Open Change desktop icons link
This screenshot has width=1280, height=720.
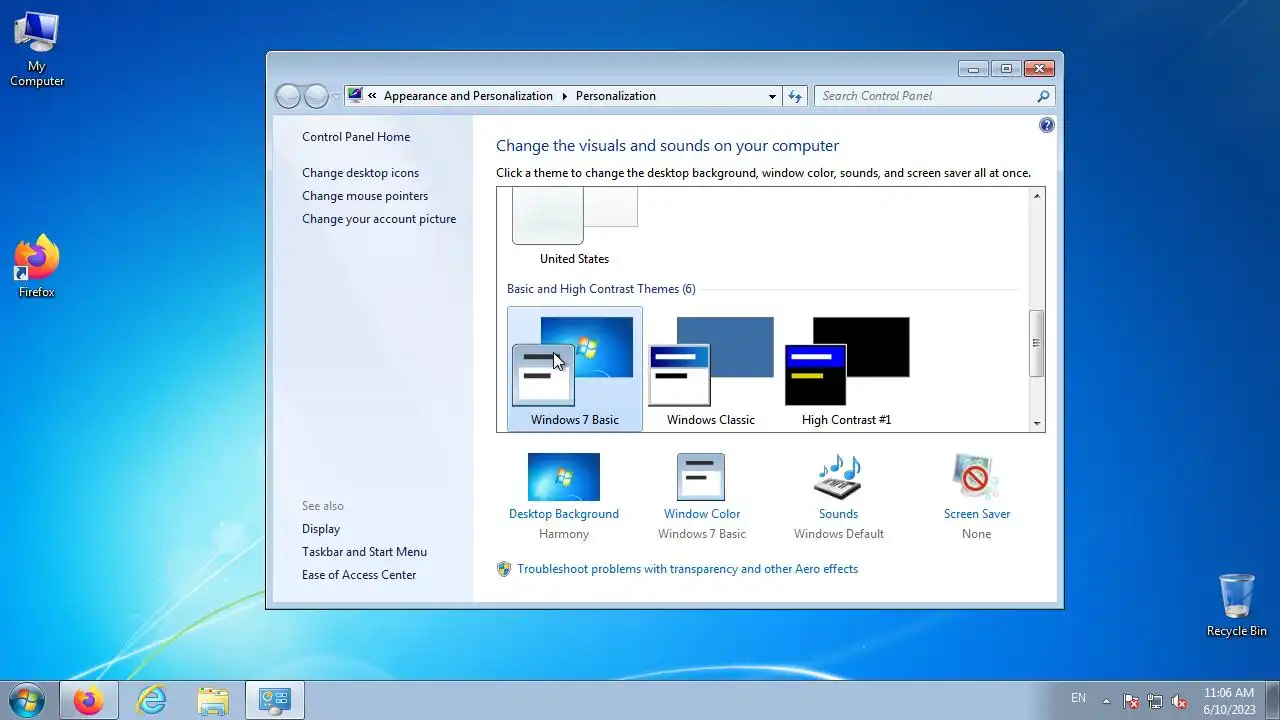click(x=361, y=173)
